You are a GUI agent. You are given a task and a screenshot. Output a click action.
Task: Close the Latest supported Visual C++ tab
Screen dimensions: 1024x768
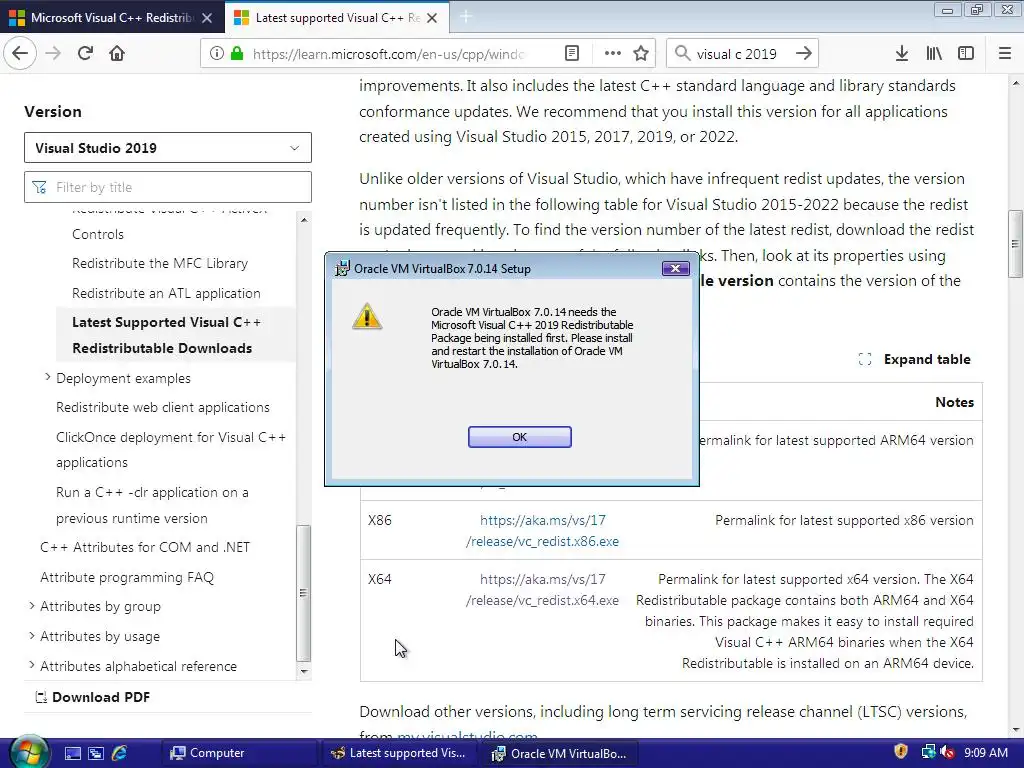pyautogui.click(x=432, y=18)
